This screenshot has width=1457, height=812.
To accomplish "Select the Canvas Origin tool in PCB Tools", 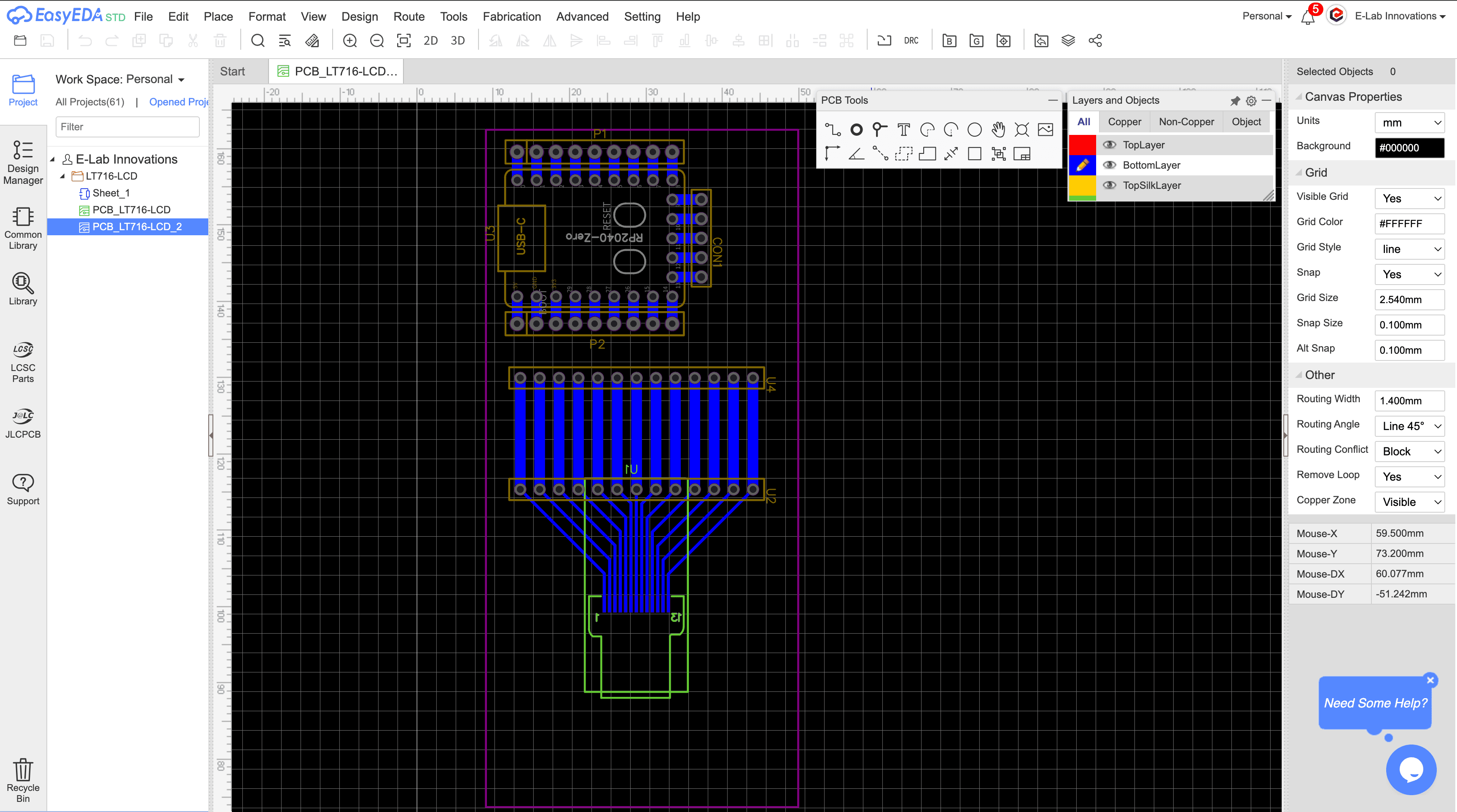I will [x=833, y=153].
